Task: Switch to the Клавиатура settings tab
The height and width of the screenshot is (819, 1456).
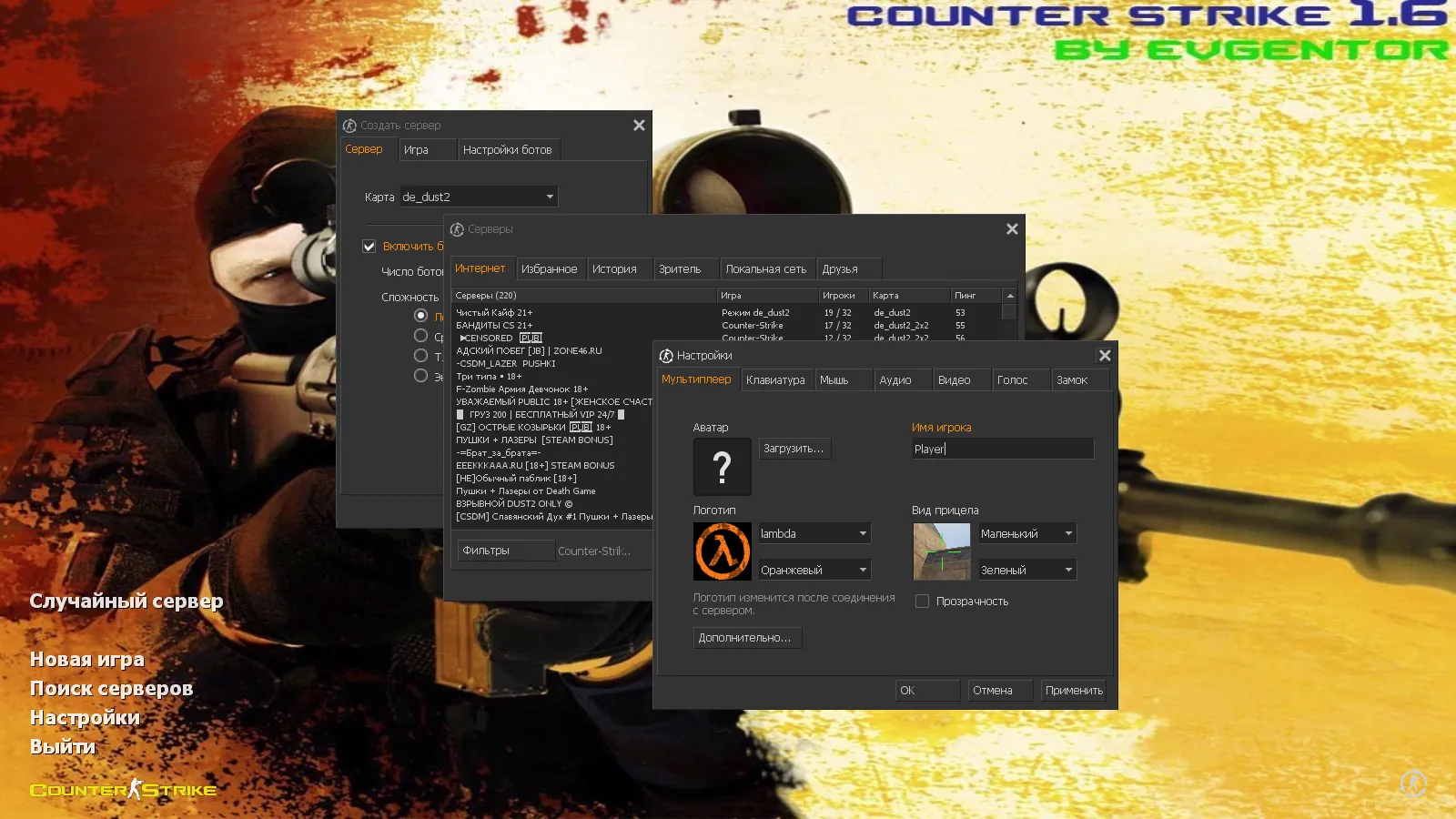Action: tap(775, 380)
